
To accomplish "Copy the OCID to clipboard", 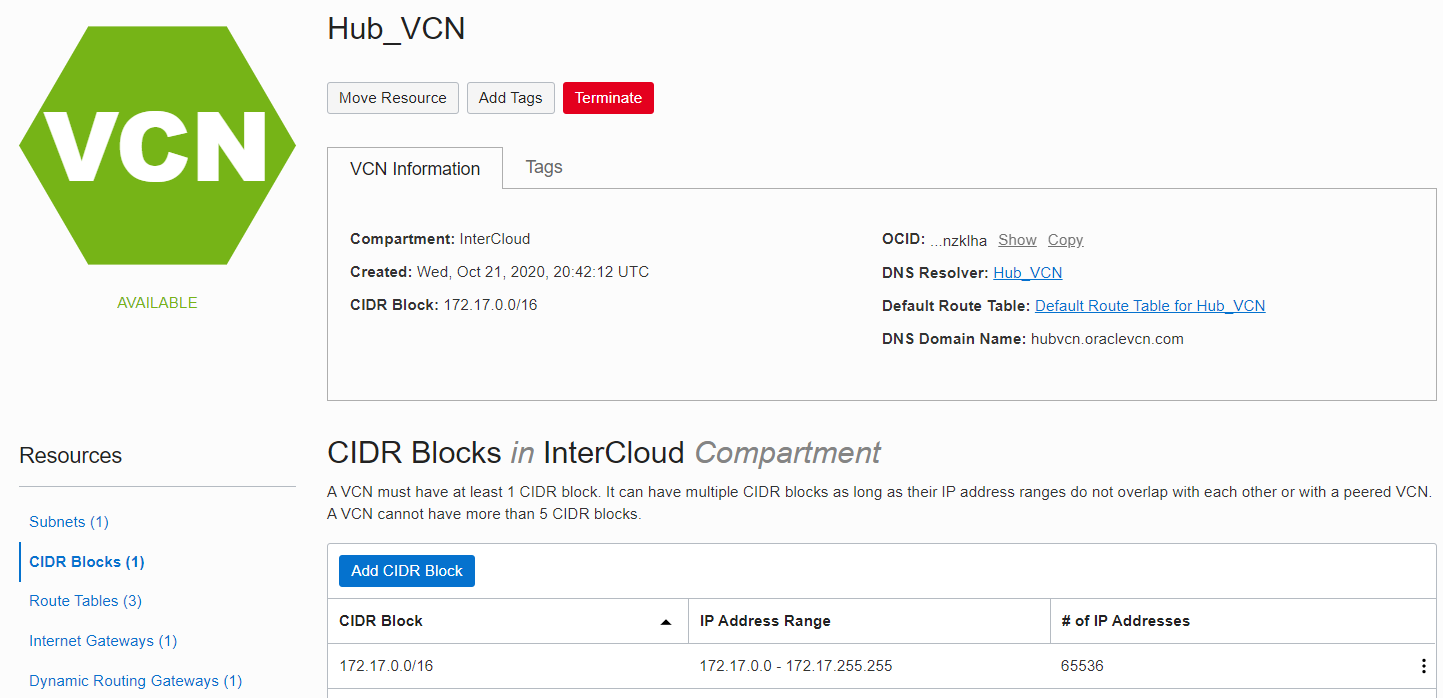I will pyautogui.click(x=1065, y=240).
